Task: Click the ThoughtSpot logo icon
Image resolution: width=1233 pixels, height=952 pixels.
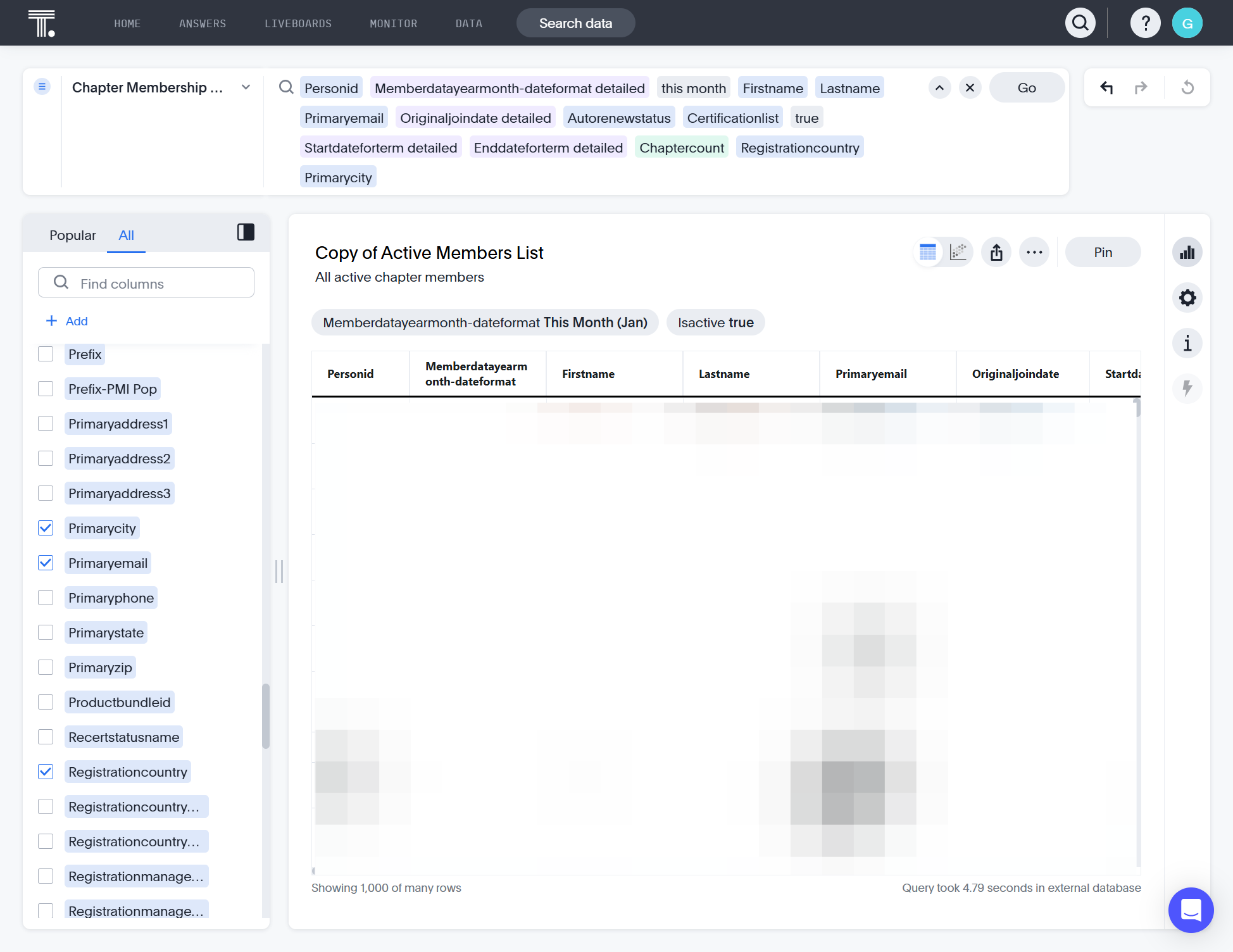Action: click(x=42, y=23)
